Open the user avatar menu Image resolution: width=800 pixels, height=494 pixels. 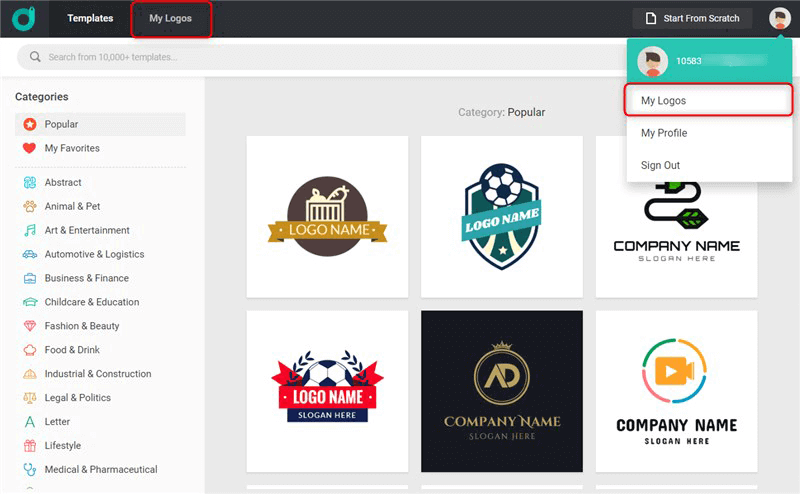[x=779, y=18]
